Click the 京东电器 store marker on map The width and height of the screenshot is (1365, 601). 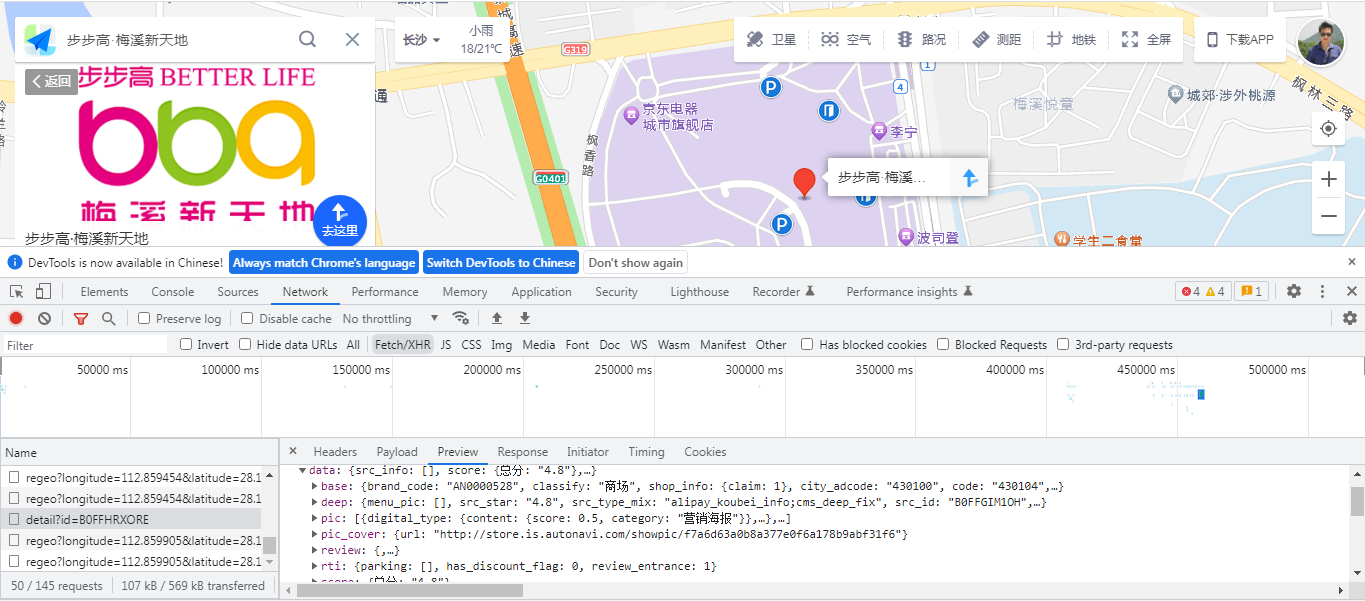pos(631,116)
